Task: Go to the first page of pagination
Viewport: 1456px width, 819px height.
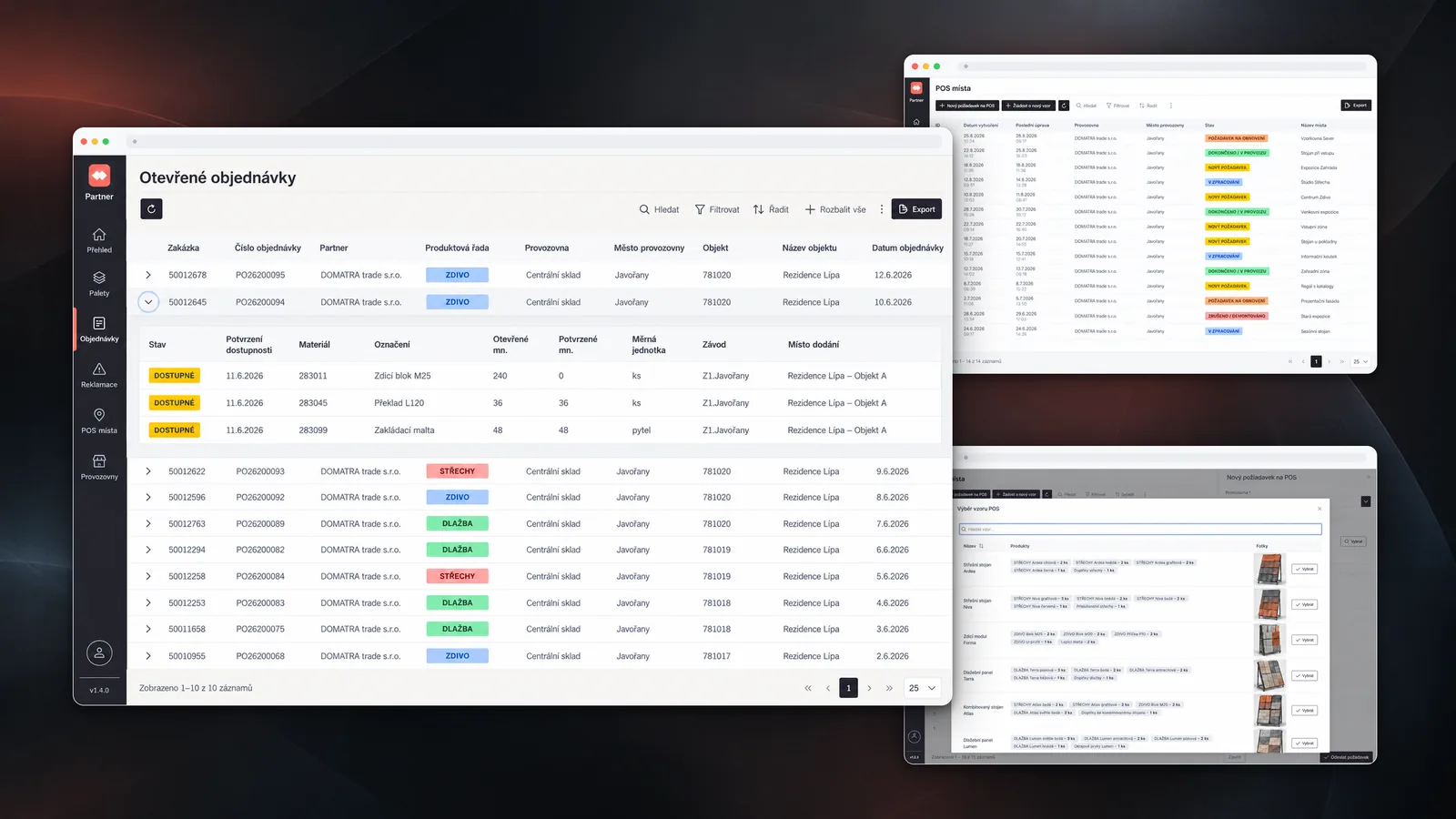Action: coord(808,688)
